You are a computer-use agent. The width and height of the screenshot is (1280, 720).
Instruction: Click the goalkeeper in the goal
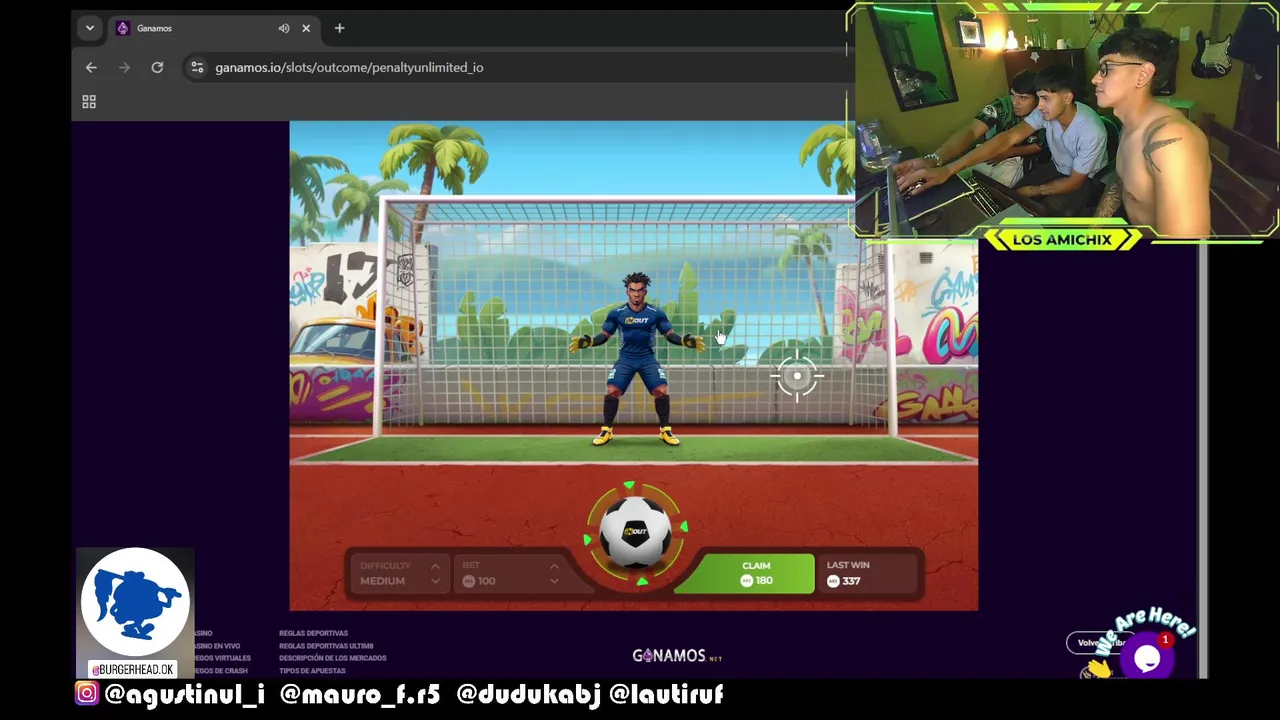coord(636,358)
